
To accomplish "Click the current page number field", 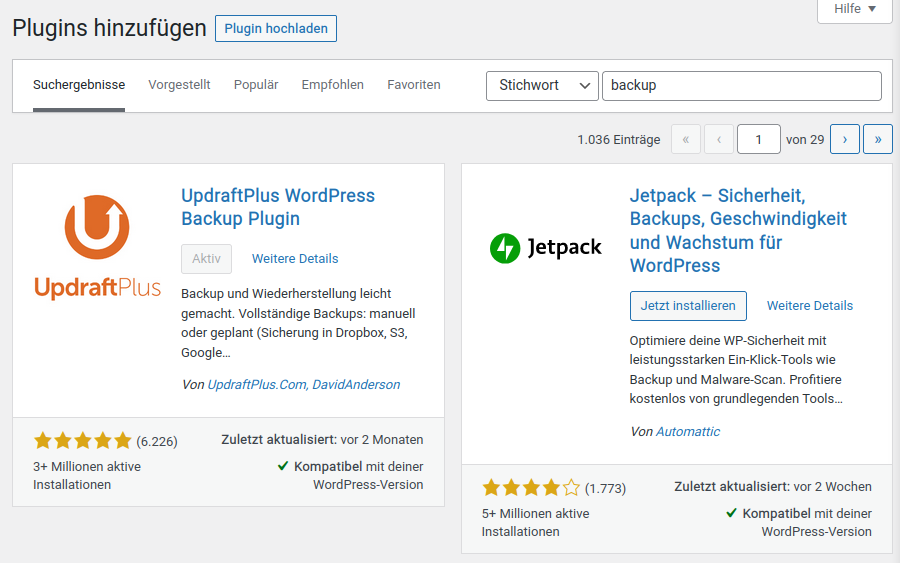I will (758, 139).
